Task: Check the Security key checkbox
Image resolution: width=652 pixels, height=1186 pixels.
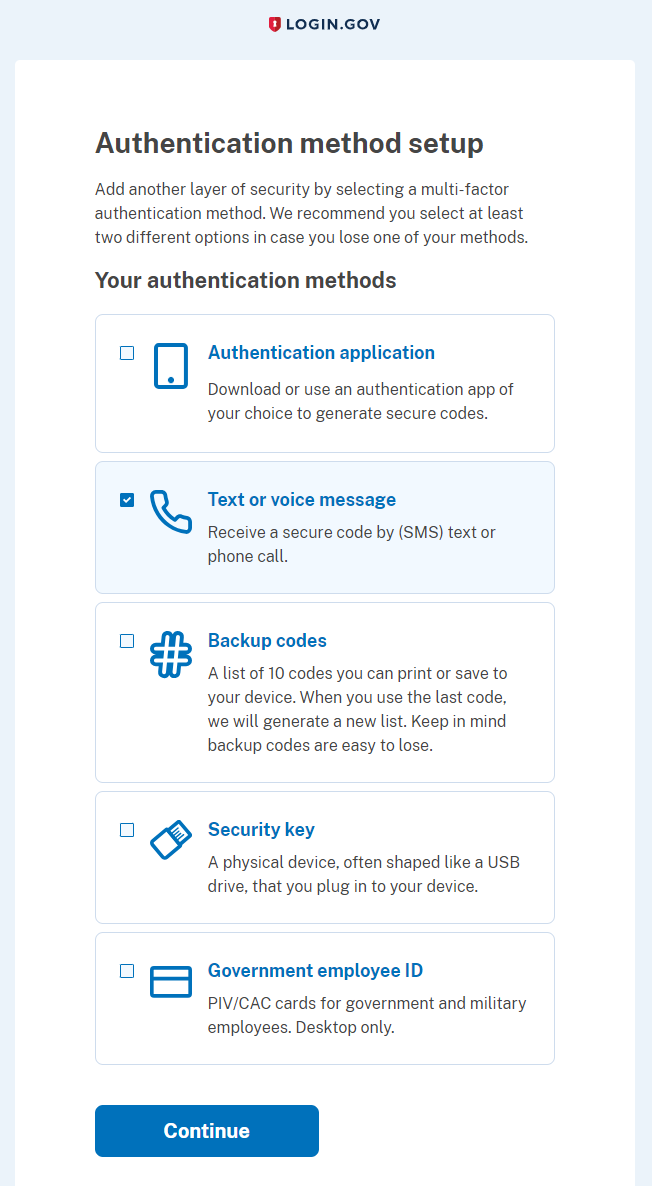Action: (127, 830)
